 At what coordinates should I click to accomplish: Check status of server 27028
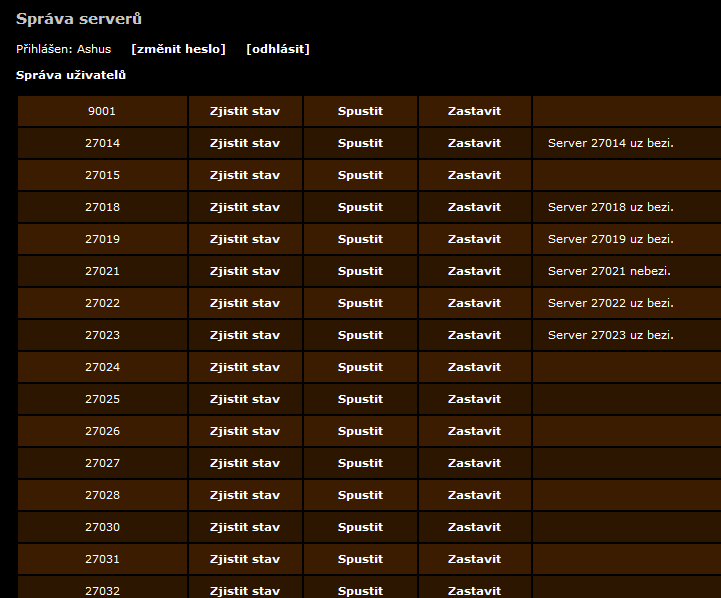[x=245, y=495]
